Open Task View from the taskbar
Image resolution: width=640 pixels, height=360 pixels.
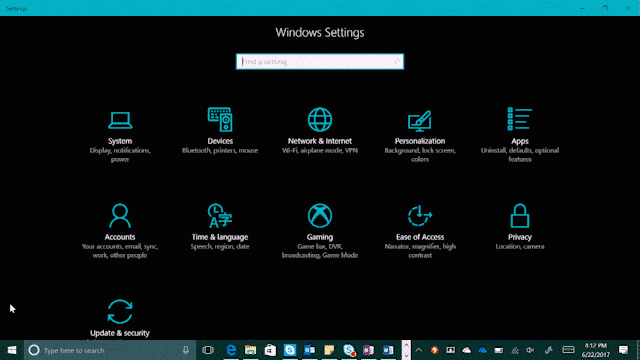[x=208, y=350]
